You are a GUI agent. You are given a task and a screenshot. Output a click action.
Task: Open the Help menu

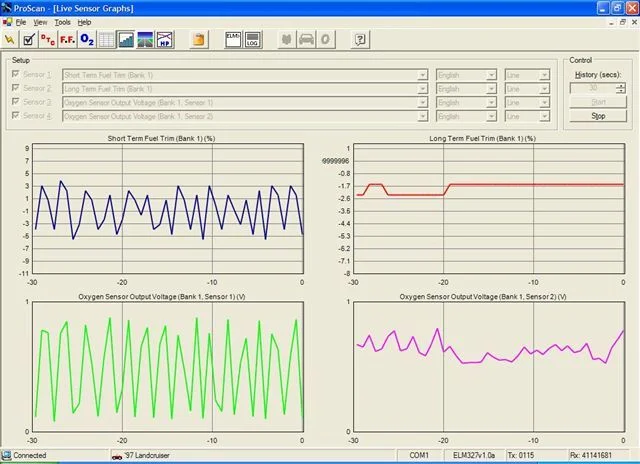click(x=84, y=22)
